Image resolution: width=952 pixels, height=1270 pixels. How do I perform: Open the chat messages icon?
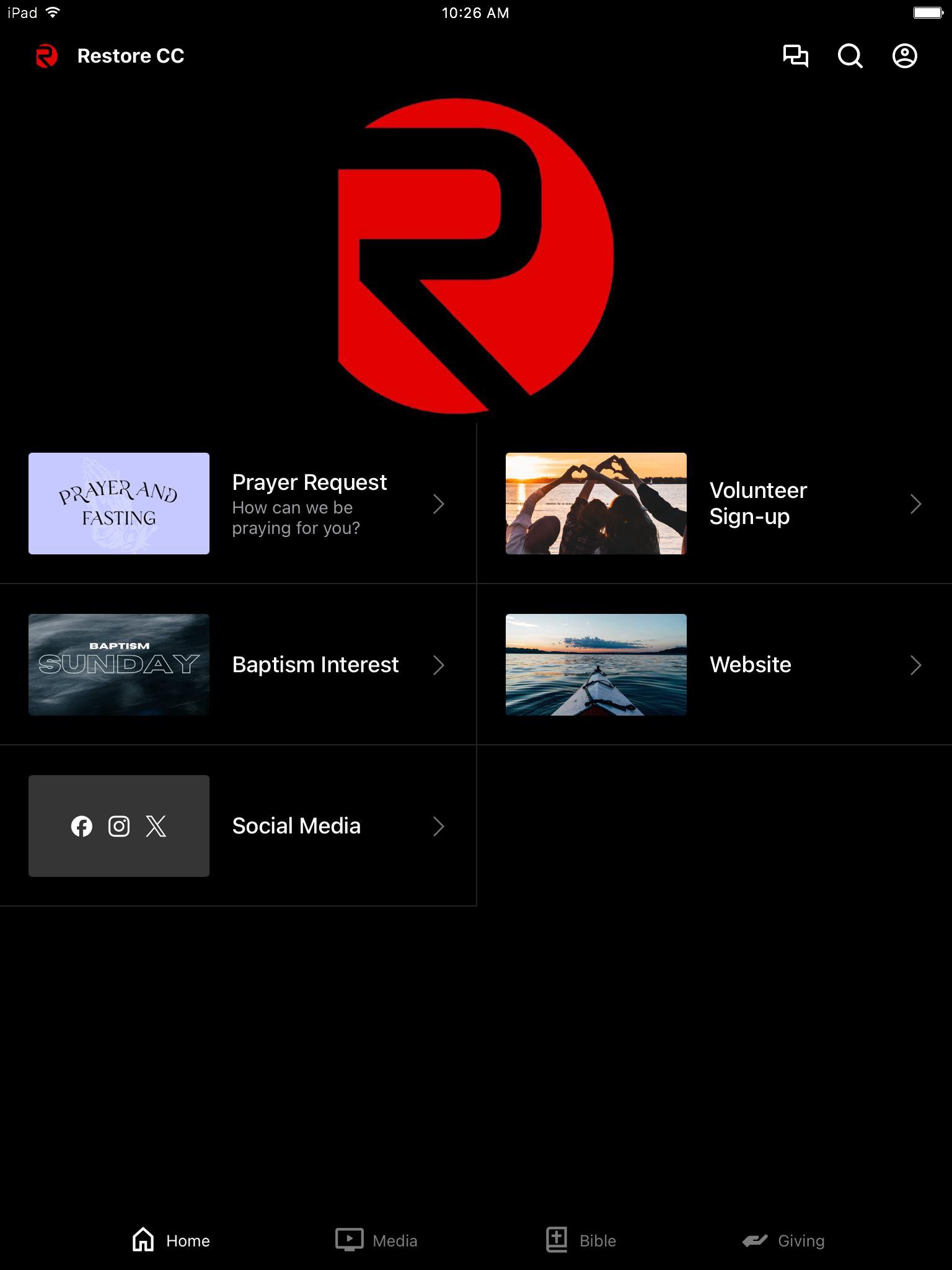(795, 56)
